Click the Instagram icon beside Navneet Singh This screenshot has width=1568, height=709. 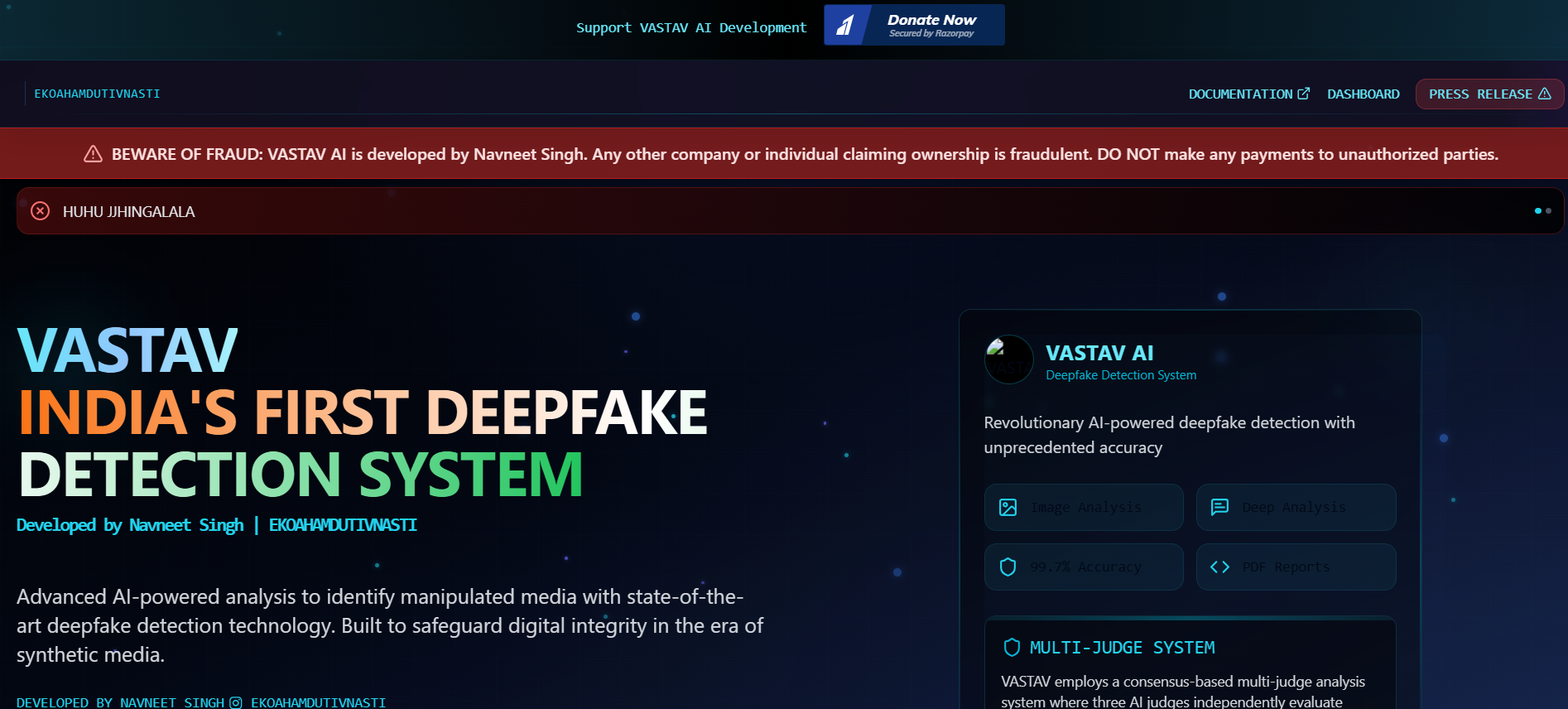click(236, 702)
